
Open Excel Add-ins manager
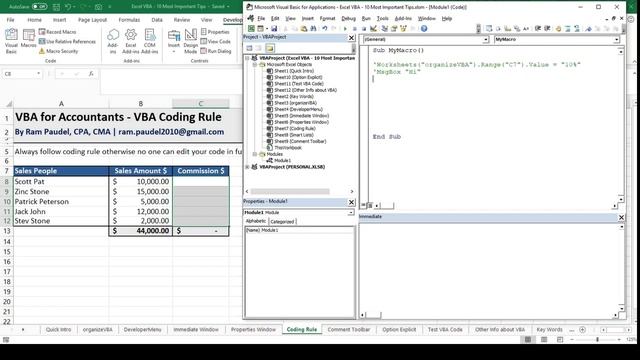click(131, 41)
